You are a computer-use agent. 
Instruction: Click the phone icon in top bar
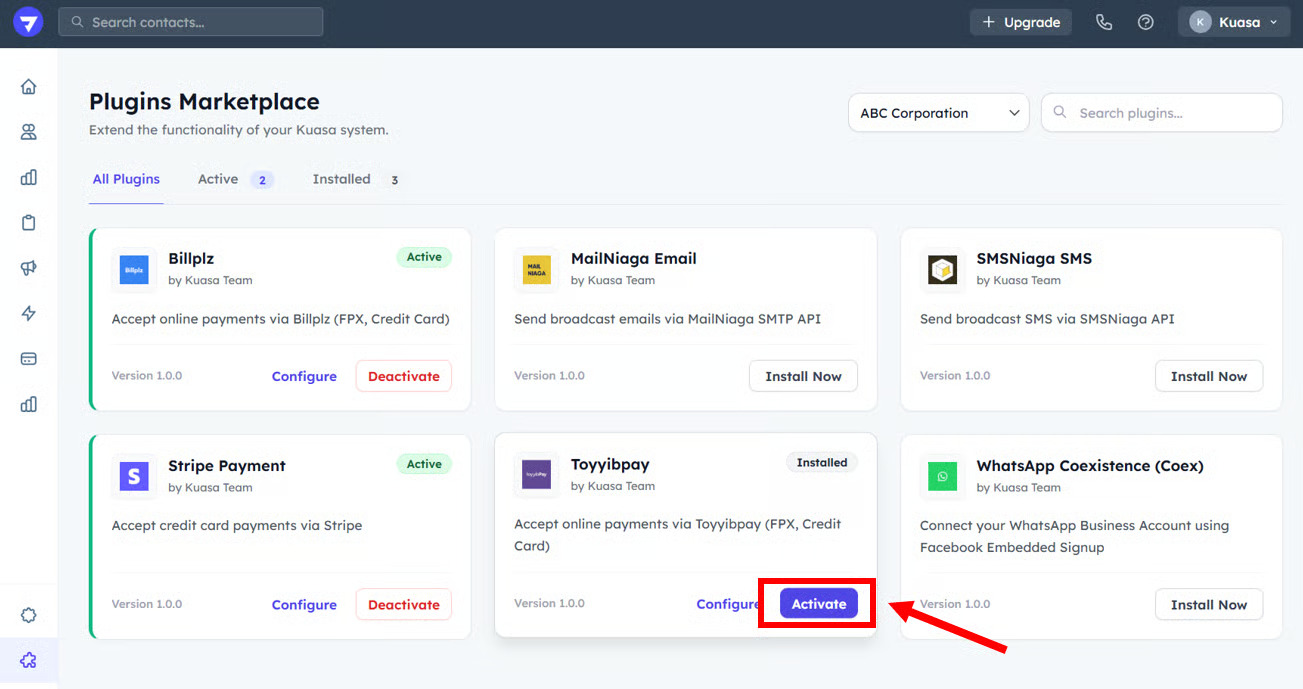1104,22
